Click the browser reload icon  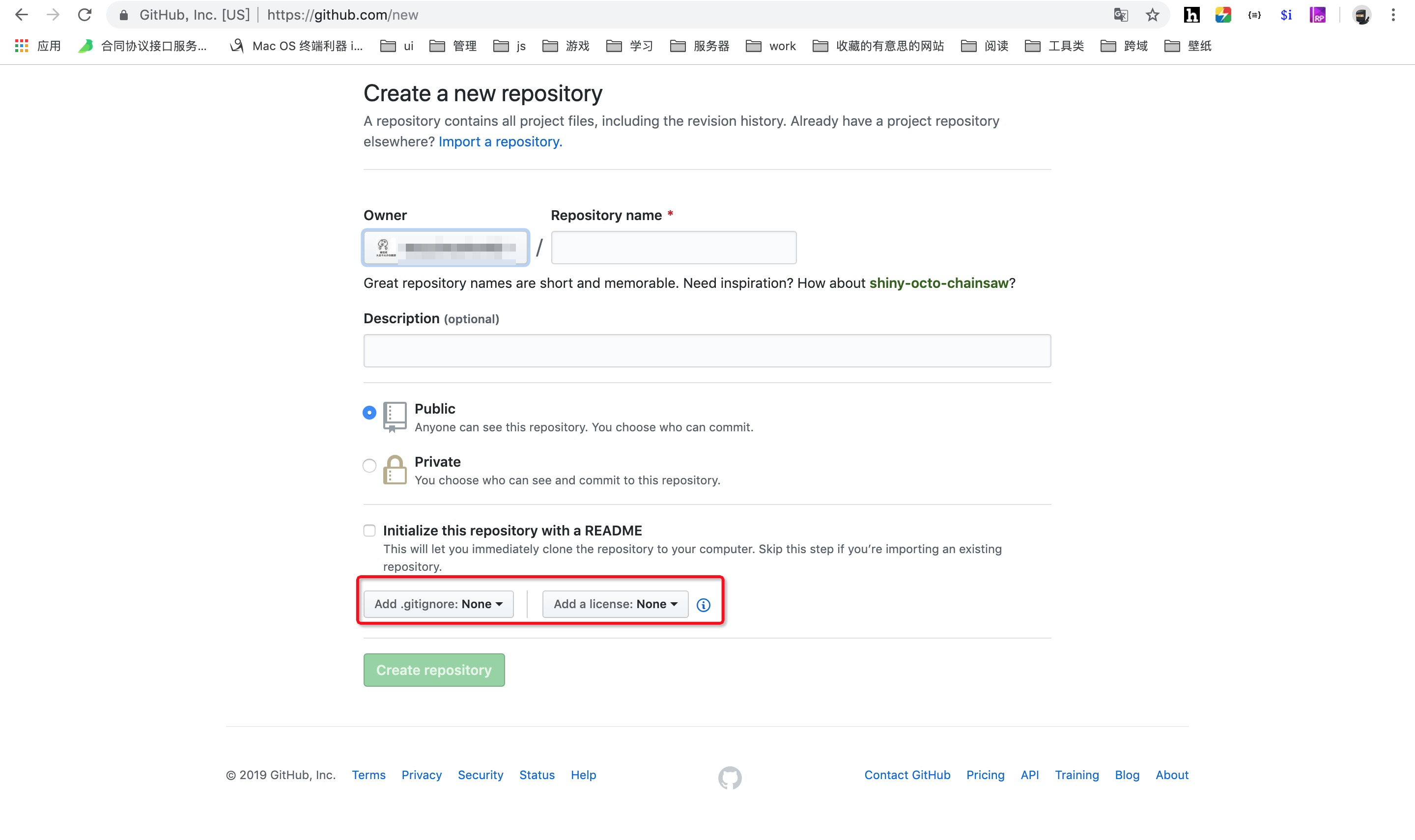[x=85, y=15]
